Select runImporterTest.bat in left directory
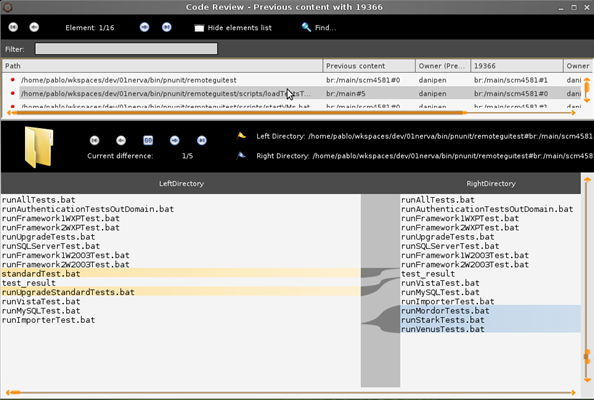 [48, 320]
